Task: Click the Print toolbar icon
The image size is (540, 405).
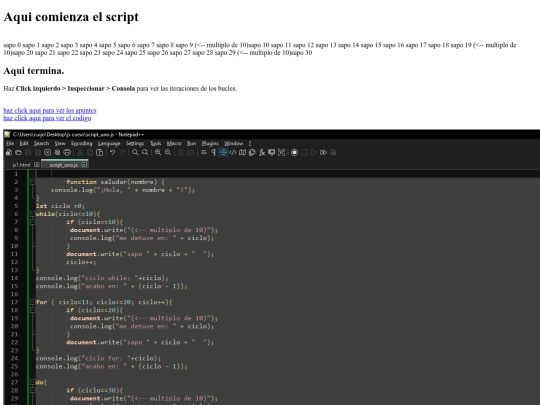Action: click(67, 152)
